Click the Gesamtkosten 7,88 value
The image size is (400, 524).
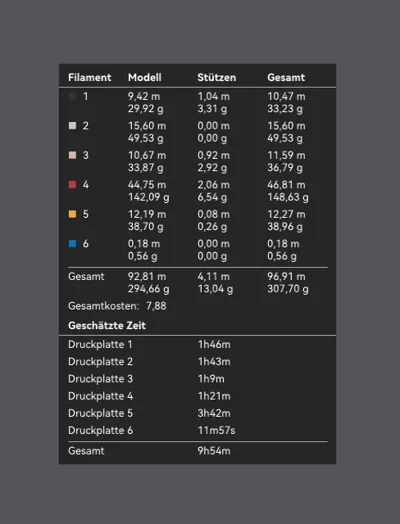156,306
